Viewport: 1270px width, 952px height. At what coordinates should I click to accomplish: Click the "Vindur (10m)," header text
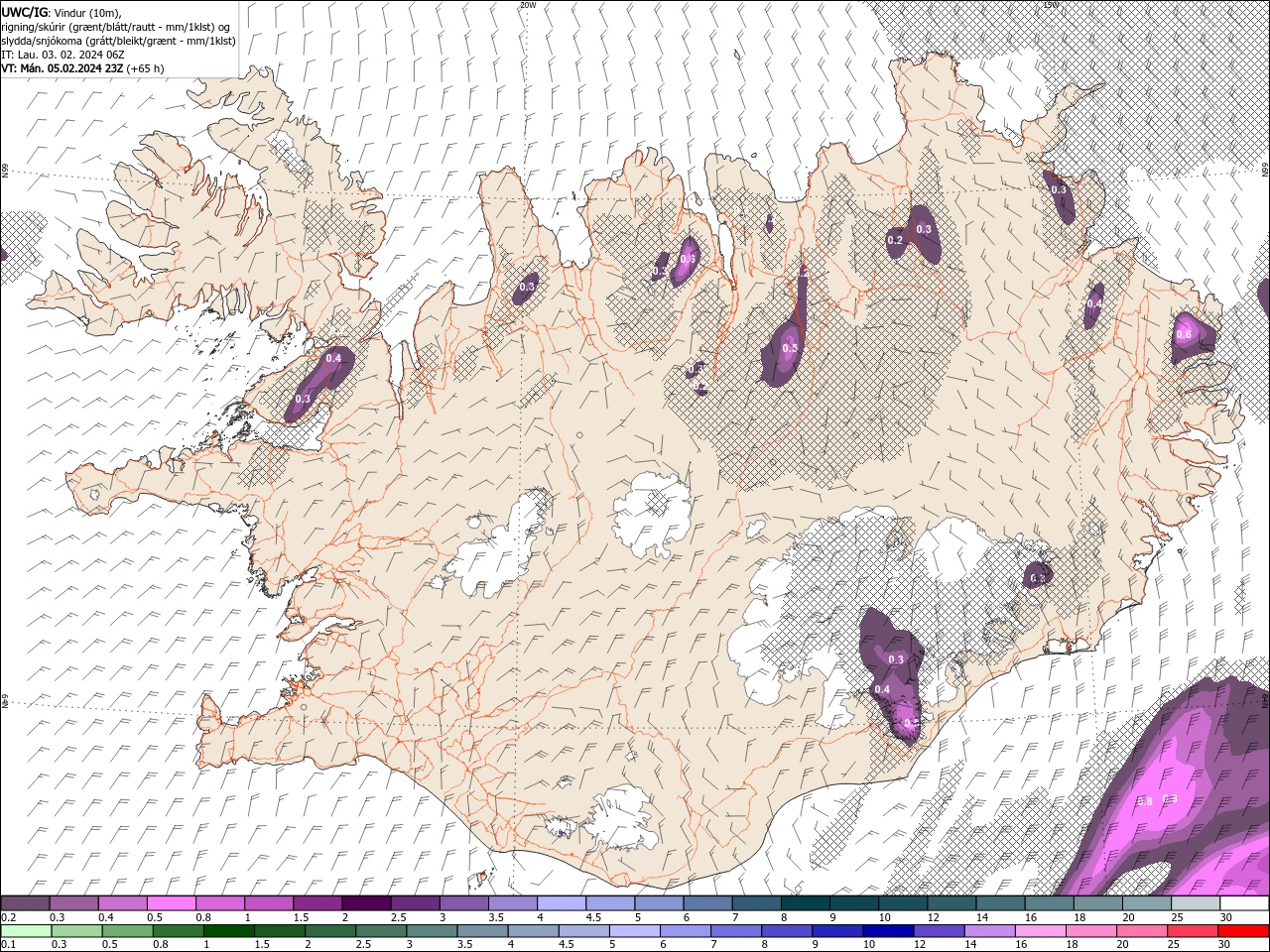[x=87, y=13]
